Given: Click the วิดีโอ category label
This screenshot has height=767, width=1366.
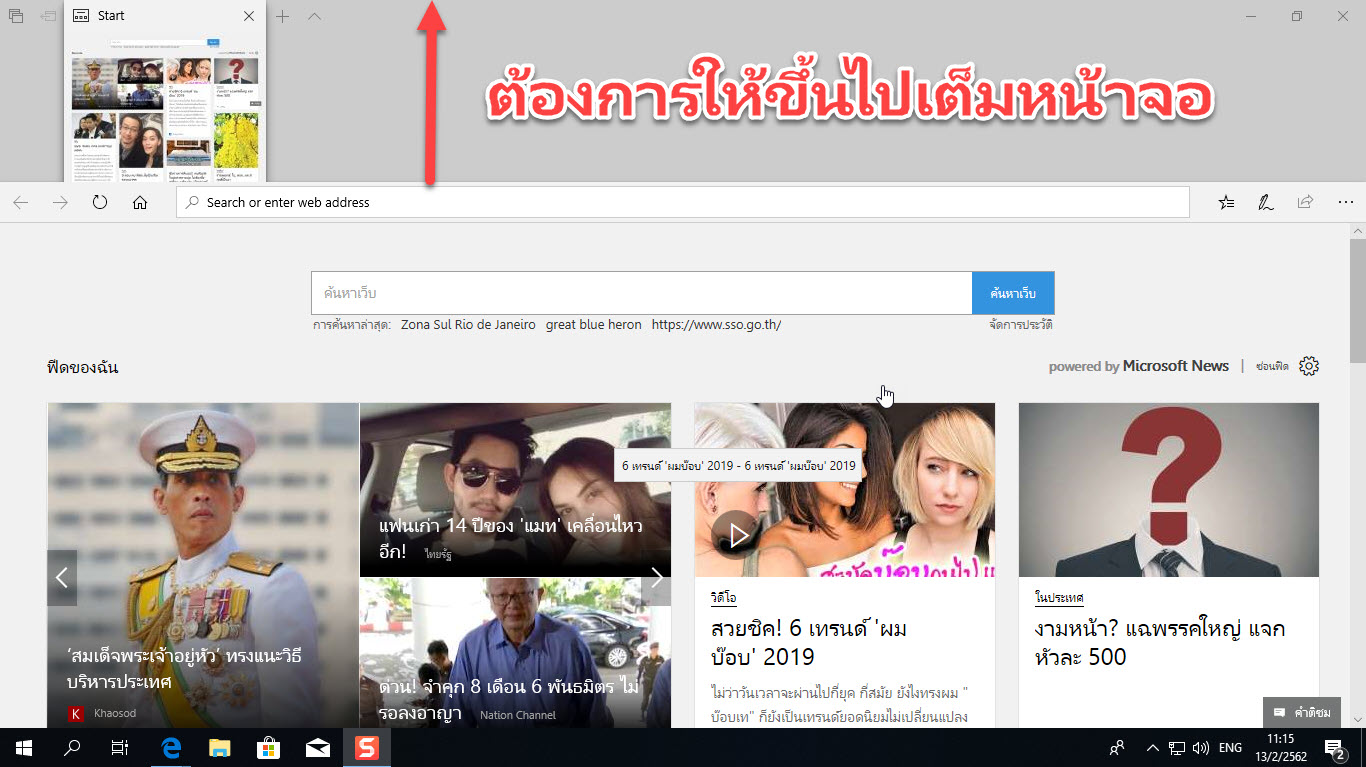Looking at the screenshot, I should 723,598.
